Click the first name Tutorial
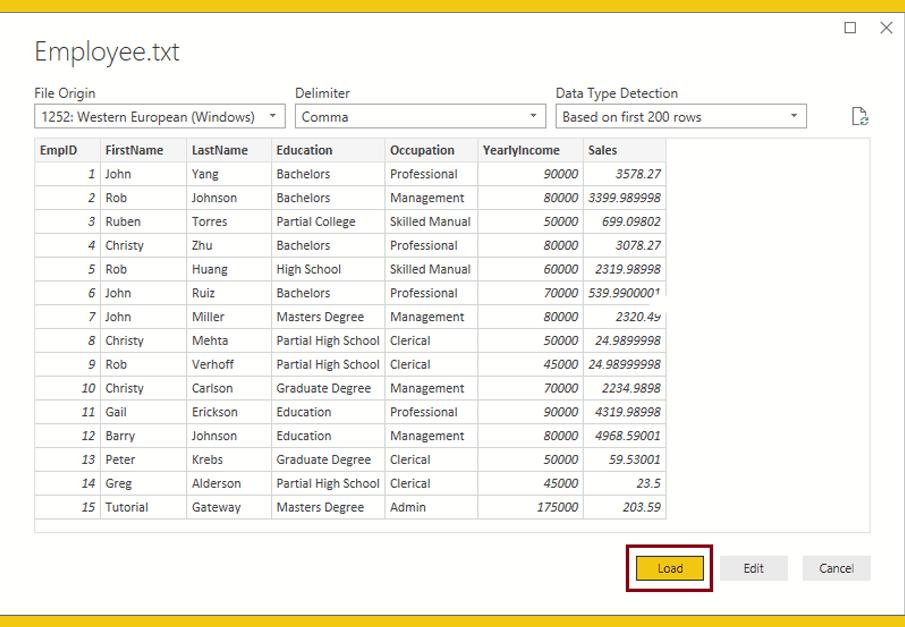905x627 pixels. coord(144,507)
